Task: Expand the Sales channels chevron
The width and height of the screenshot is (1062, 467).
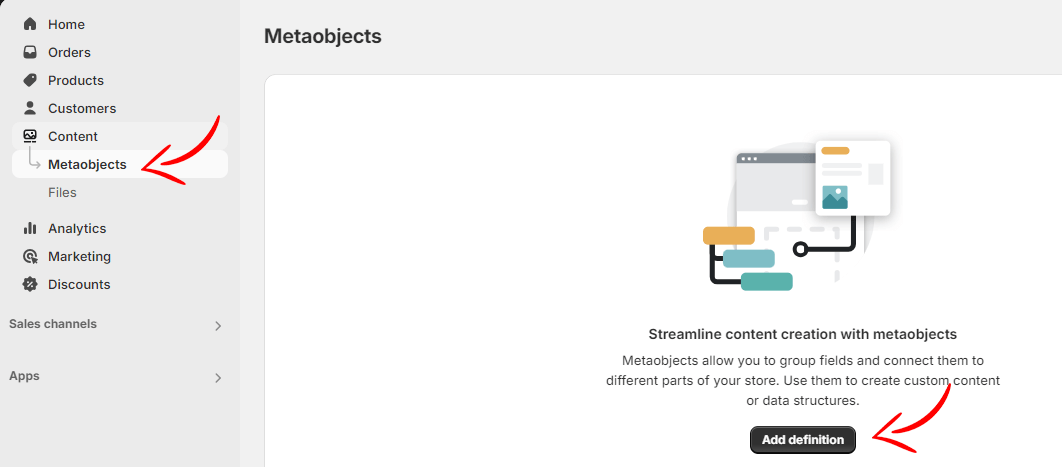Action: point(218,325)
